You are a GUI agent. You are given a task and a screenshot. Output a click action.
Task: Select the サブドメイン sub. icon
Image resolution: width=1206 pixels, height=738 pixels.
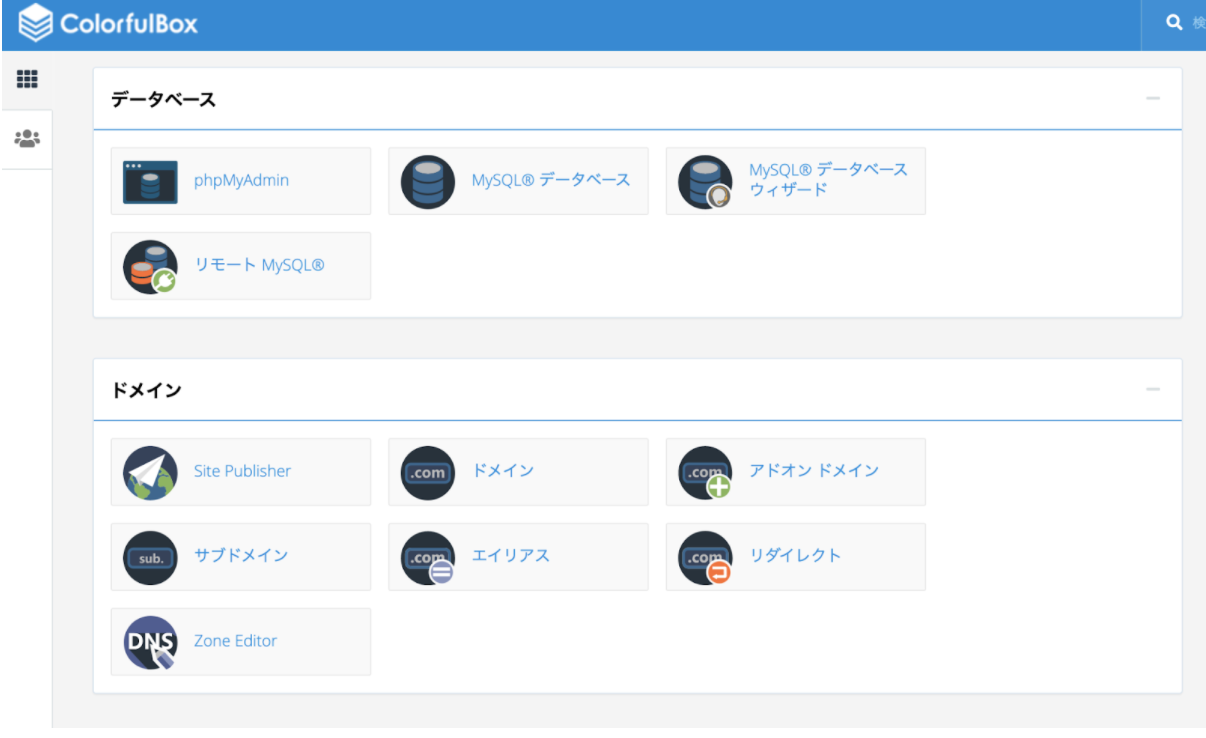click(150, 558)
